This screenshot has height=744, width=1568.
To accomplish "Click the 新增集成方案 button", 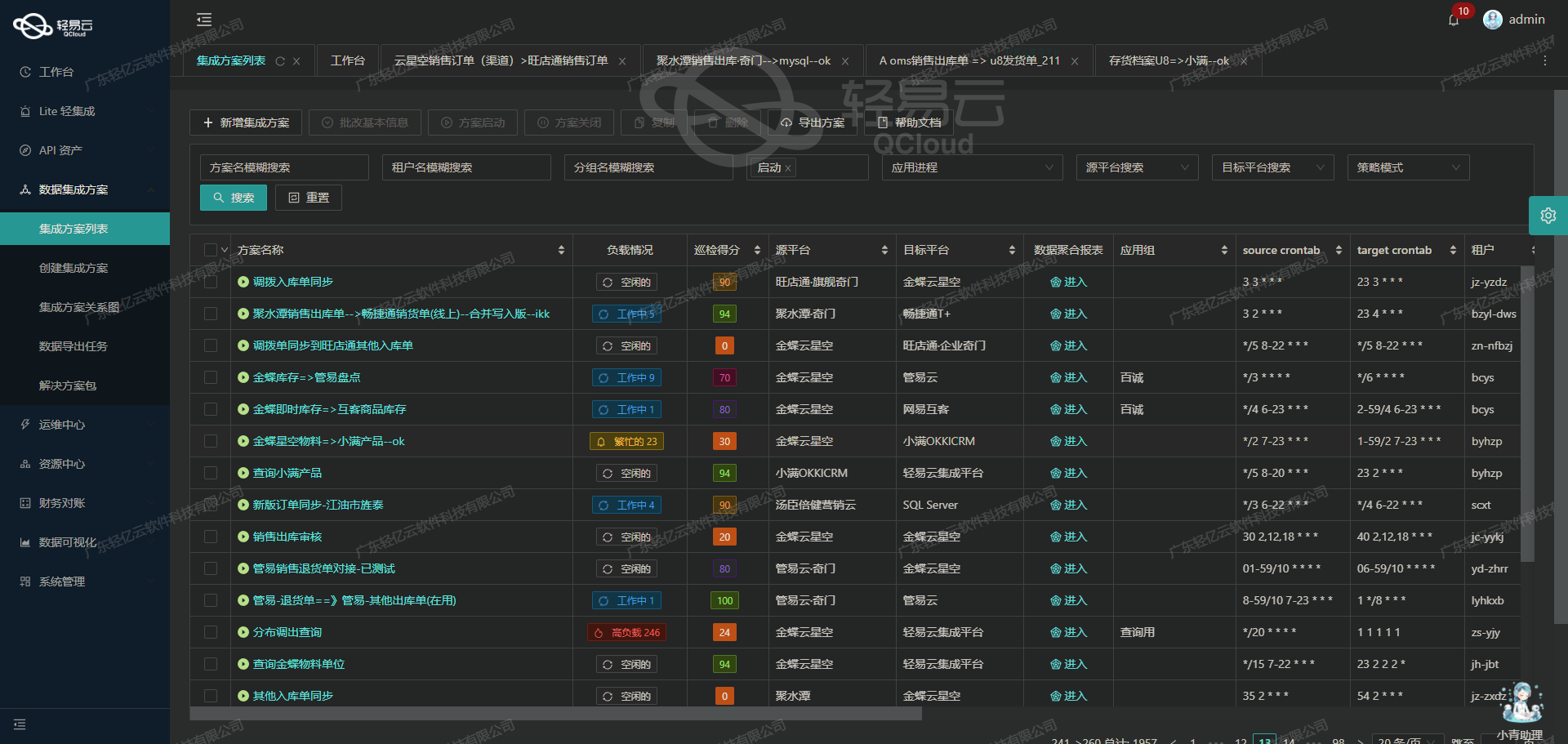I will (x=246, y=123).
